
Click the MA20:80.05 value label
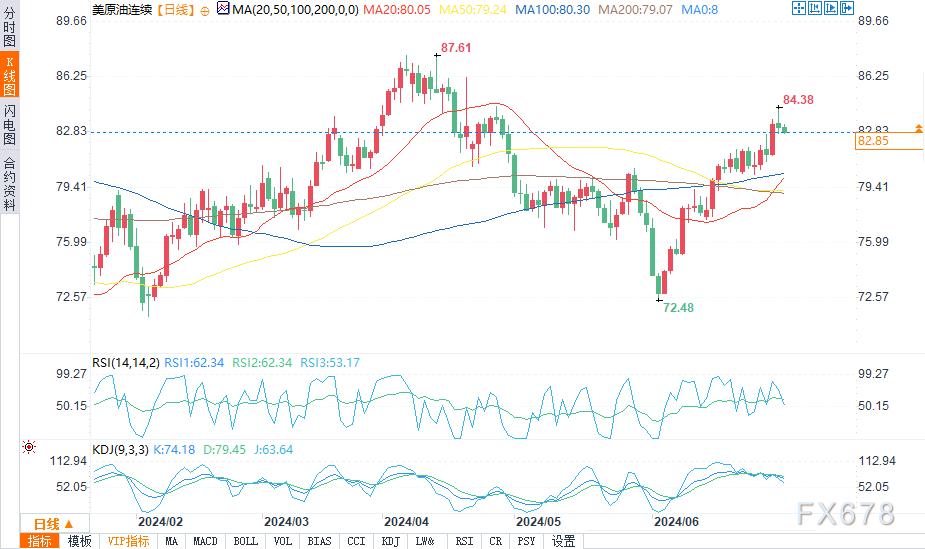pos(396,9)
